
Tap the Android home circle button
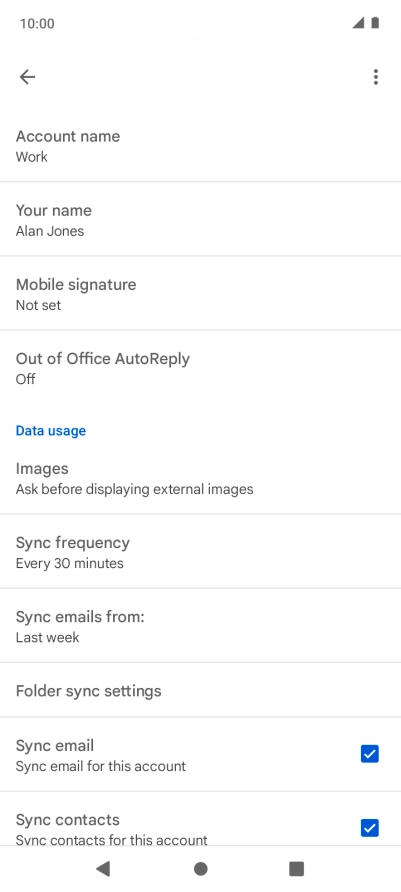(x=200, y=868)
